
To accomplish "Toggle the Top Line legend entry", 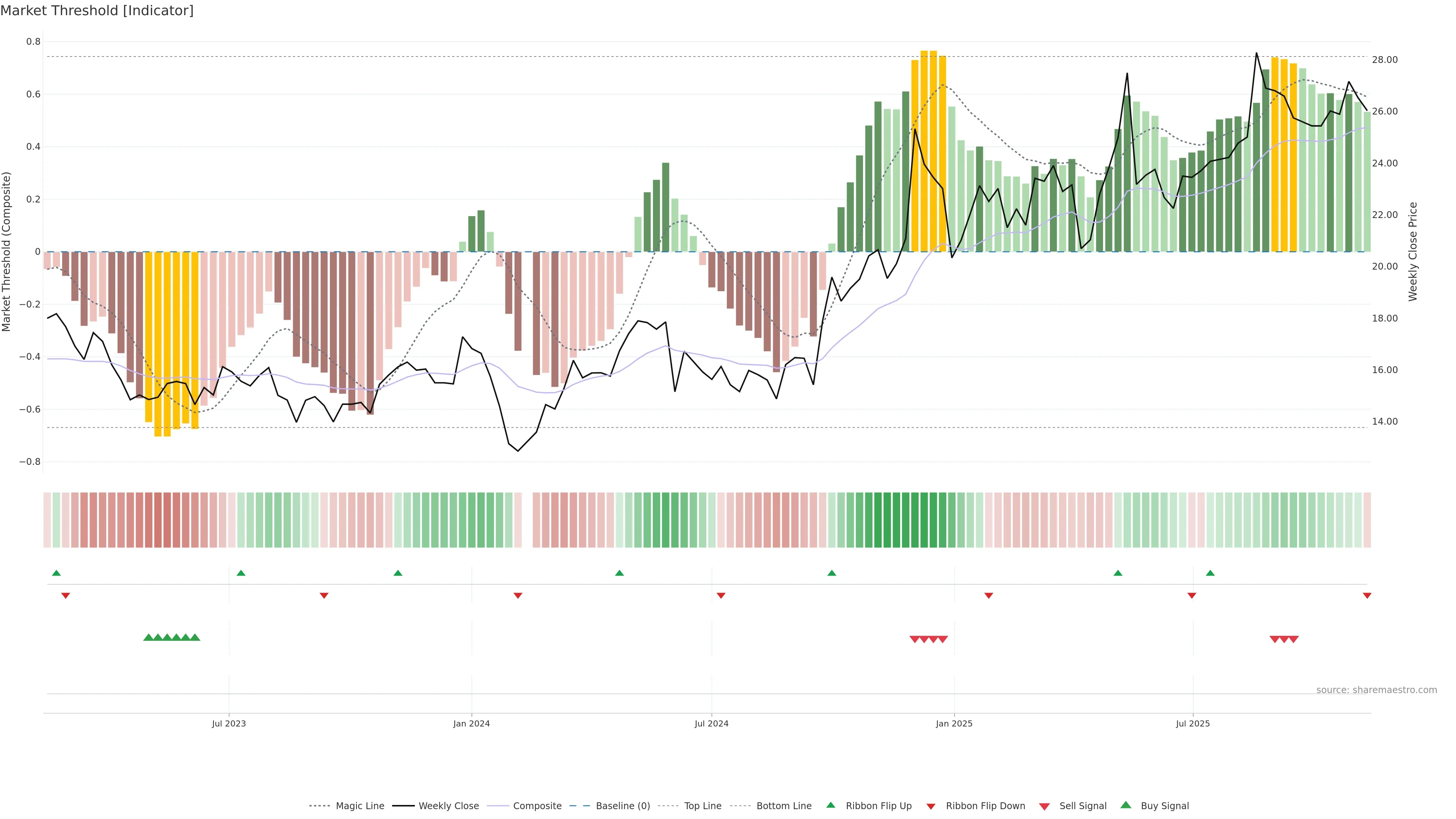I will [x=703, y=806].
